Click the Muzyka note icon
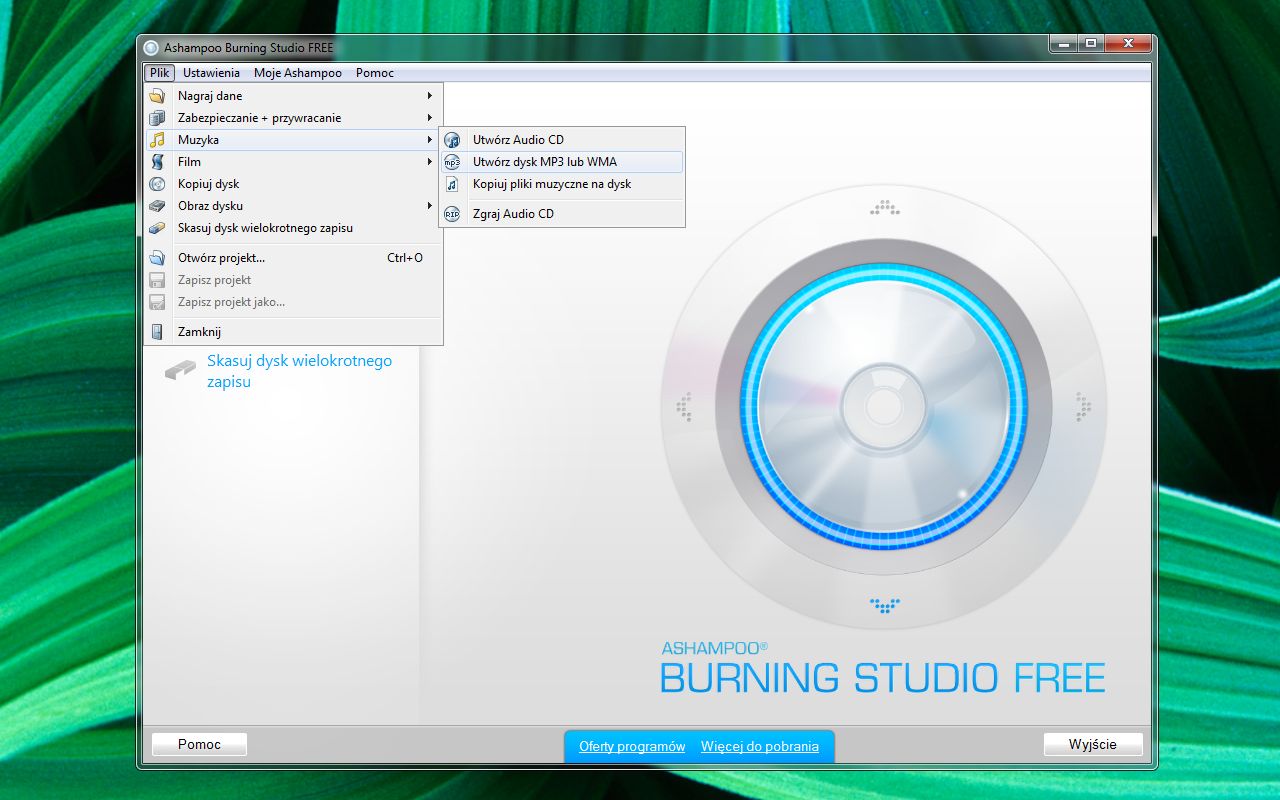 click(157, 140)
